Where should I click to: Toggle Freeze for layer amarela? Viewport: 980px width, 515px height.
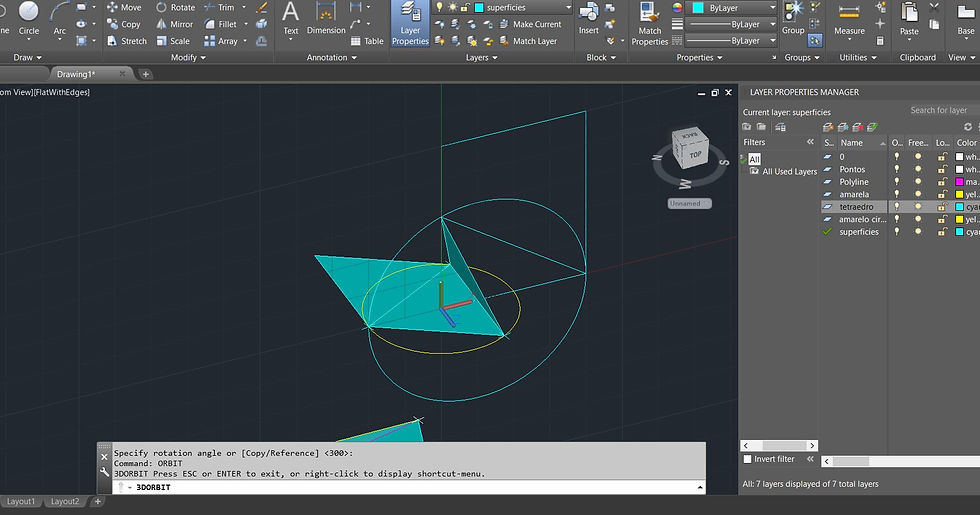click(918, 194)
